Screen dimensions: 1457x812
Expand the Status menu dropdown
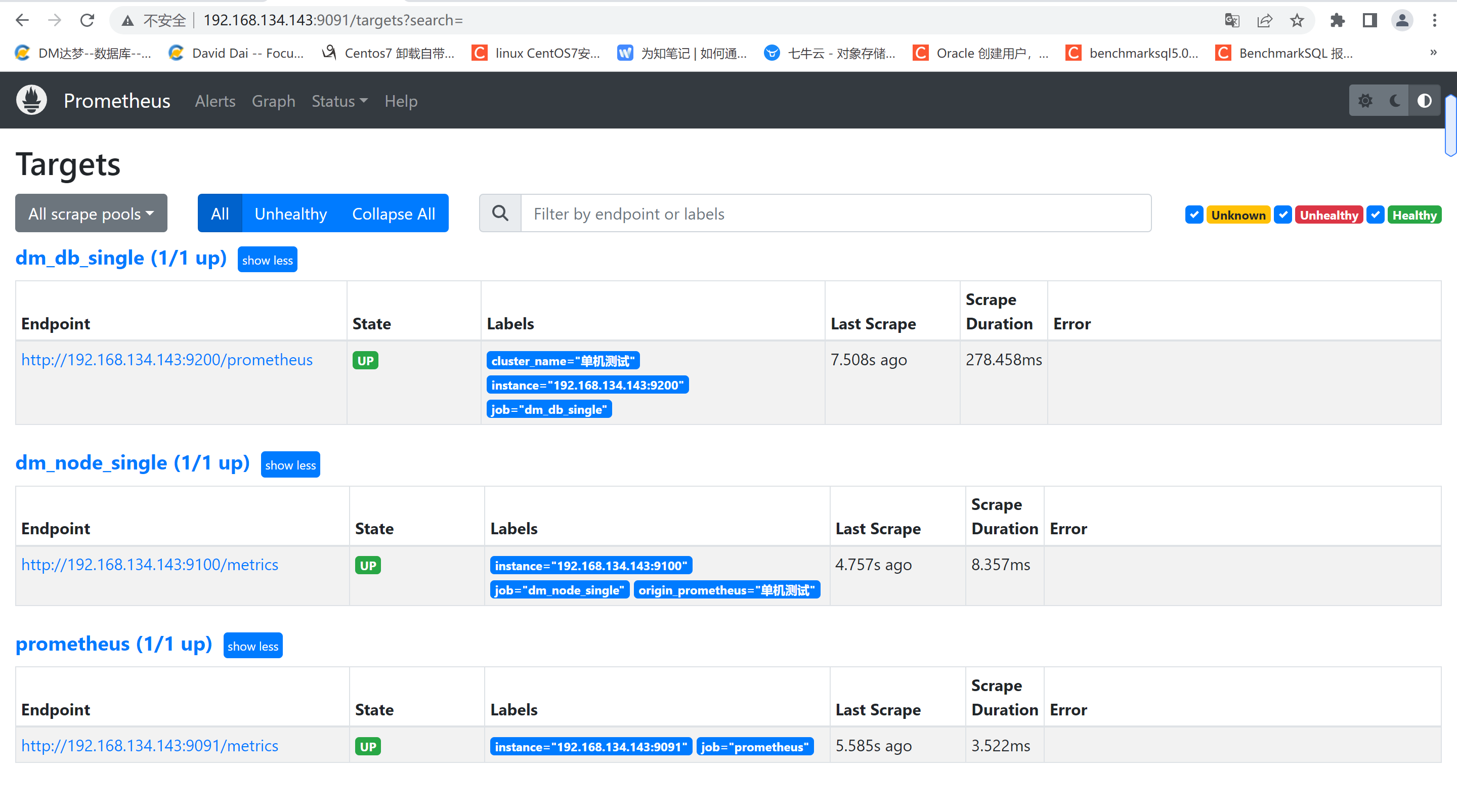click(x=339, y=101)
